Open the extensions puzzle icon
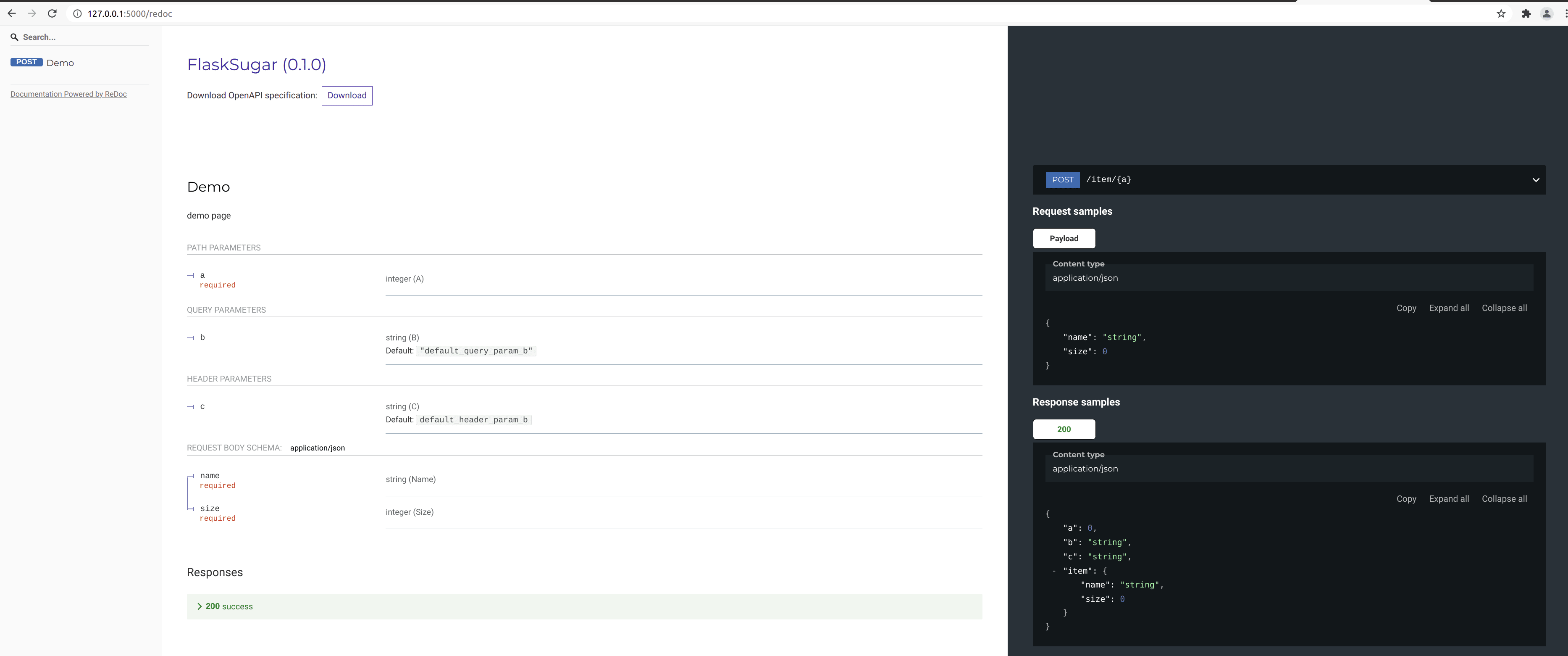1568x656 pixels. coord(1526,13)
